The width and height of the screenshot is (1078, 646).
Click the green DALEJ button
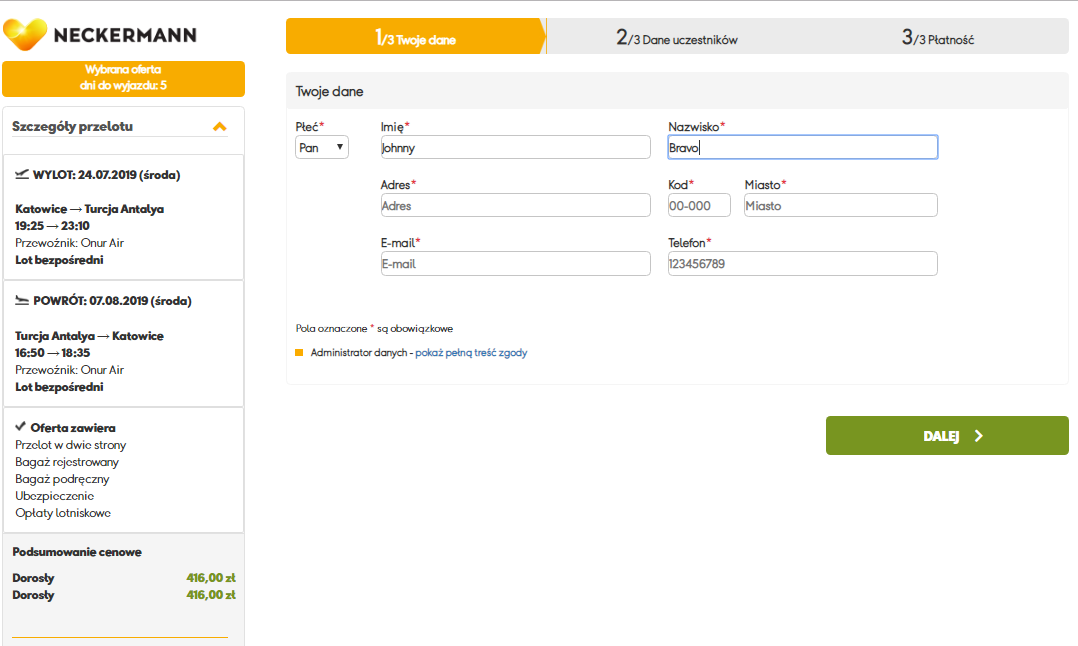tap(947, 435)
